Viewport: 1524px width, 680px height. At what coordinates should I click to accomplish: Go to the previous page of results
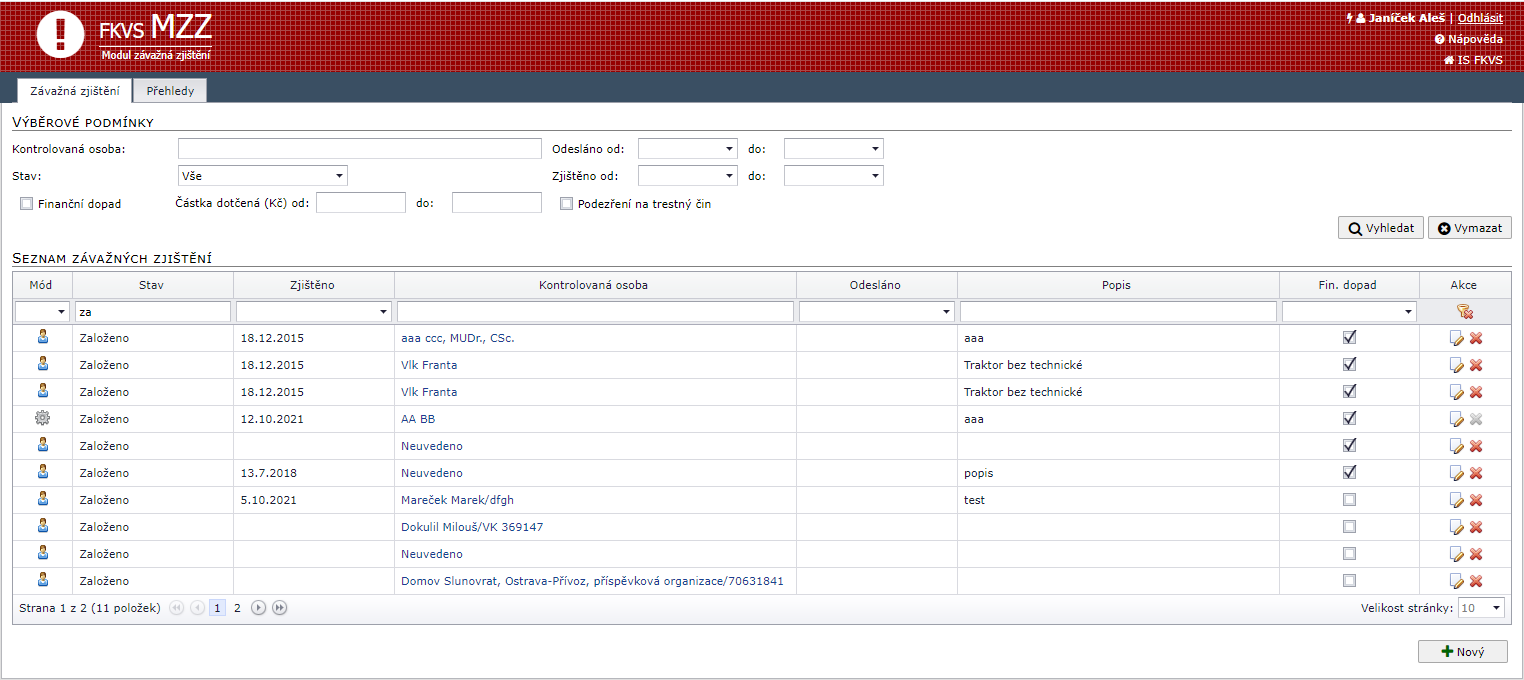tap(197, 608)
